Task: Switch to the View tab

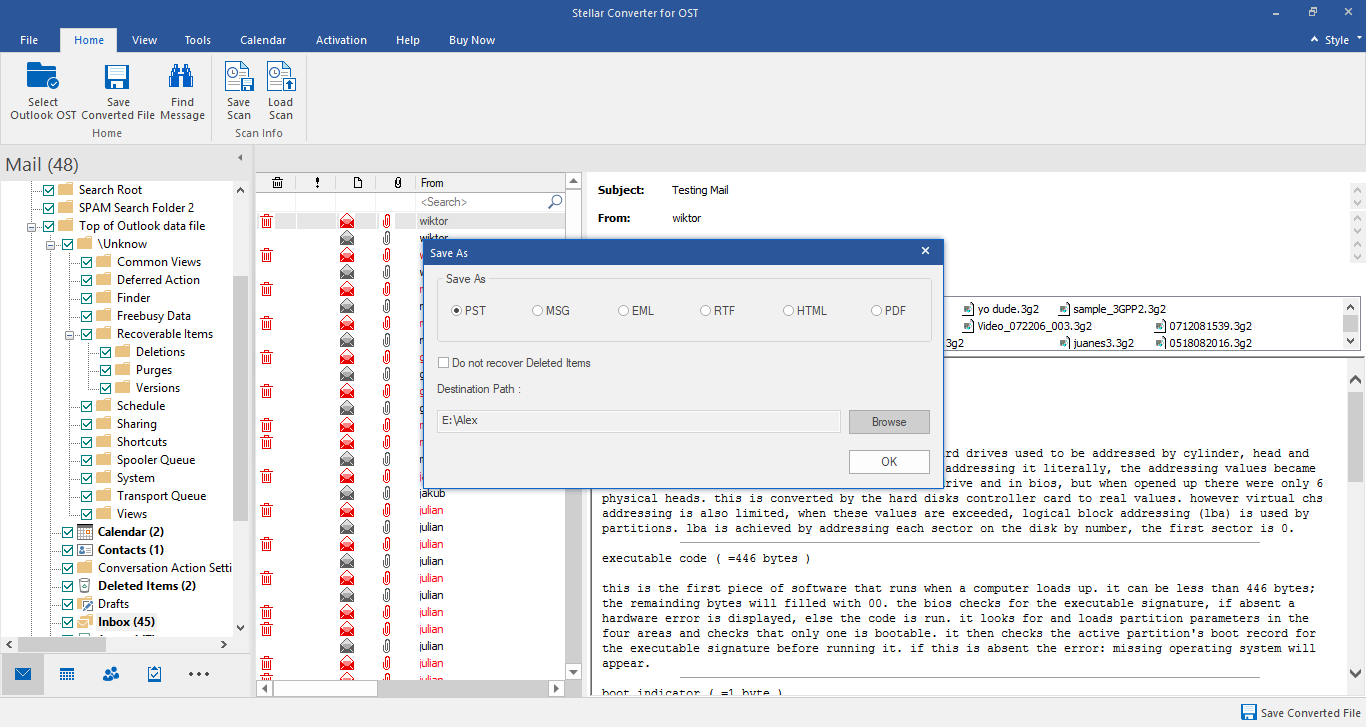Action: [x=144, y=40]
